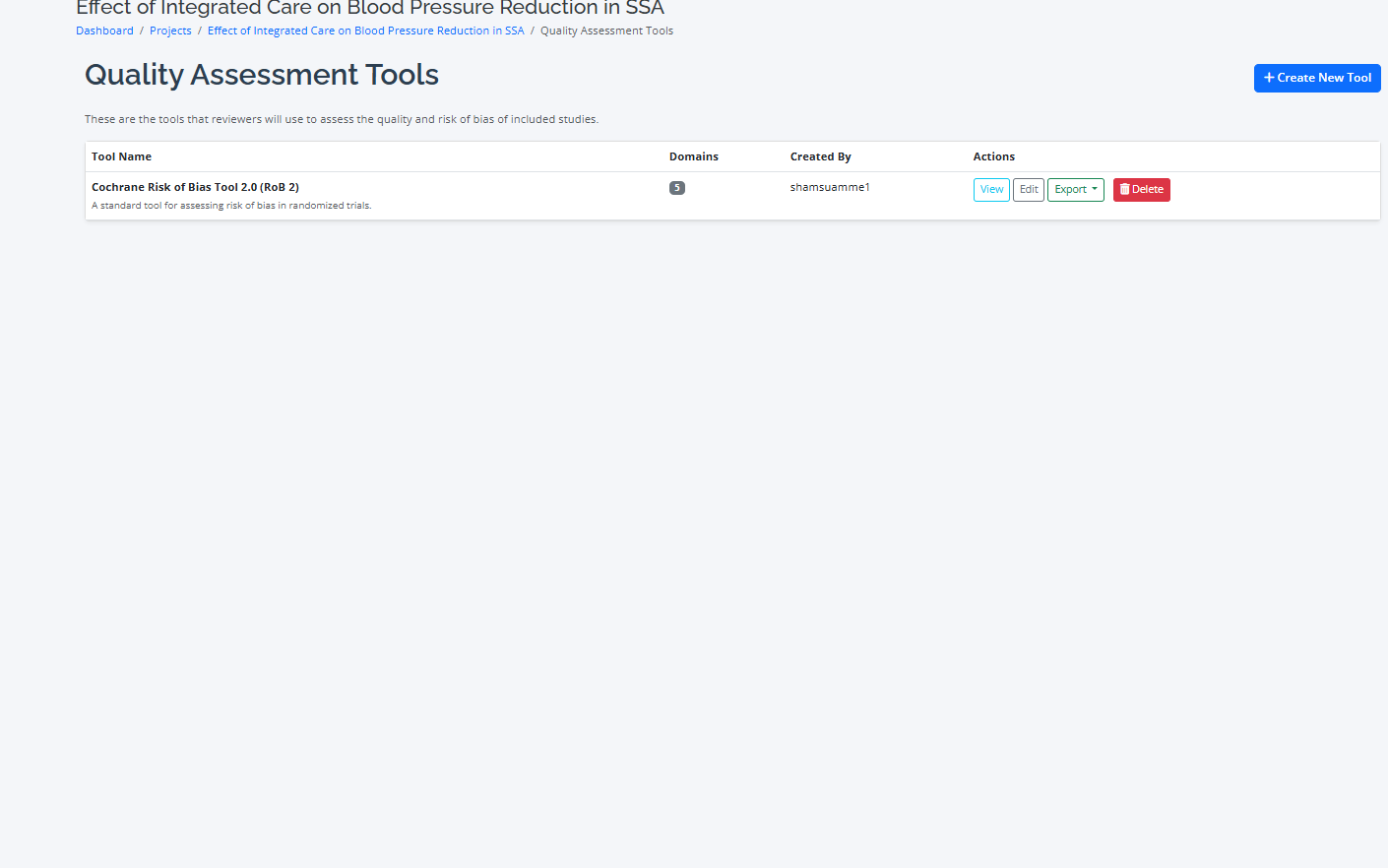
Task: Click the domains count badge showing 5
Action: pos(677,188)
